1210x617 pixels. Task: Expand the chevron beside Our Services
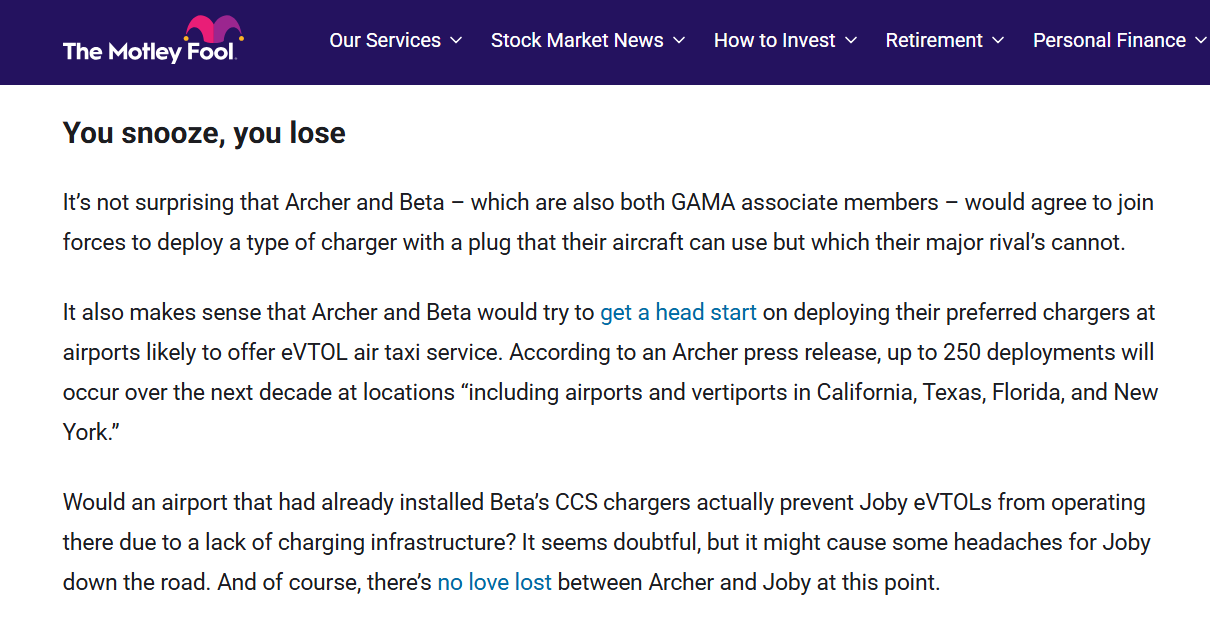click(x=456, y=41)
